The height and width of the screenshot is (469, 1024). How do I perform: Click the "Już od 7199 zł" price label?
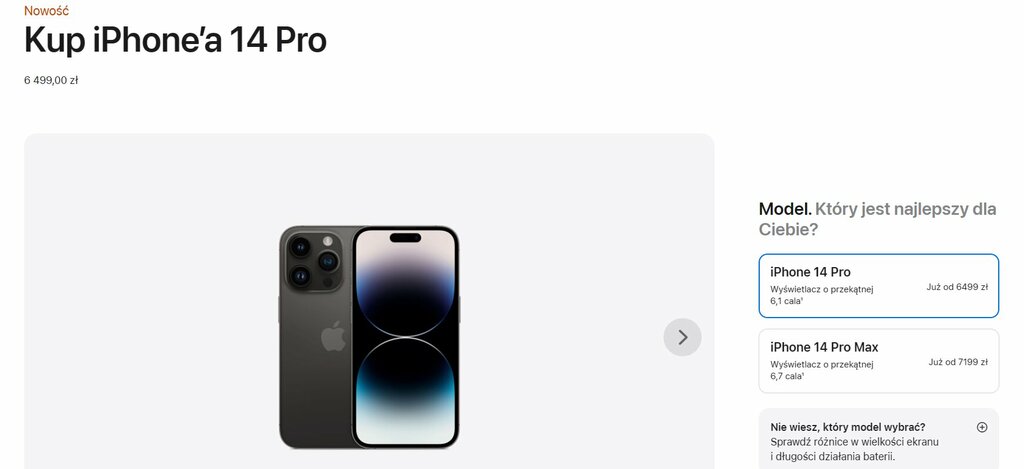pos(958,362)
